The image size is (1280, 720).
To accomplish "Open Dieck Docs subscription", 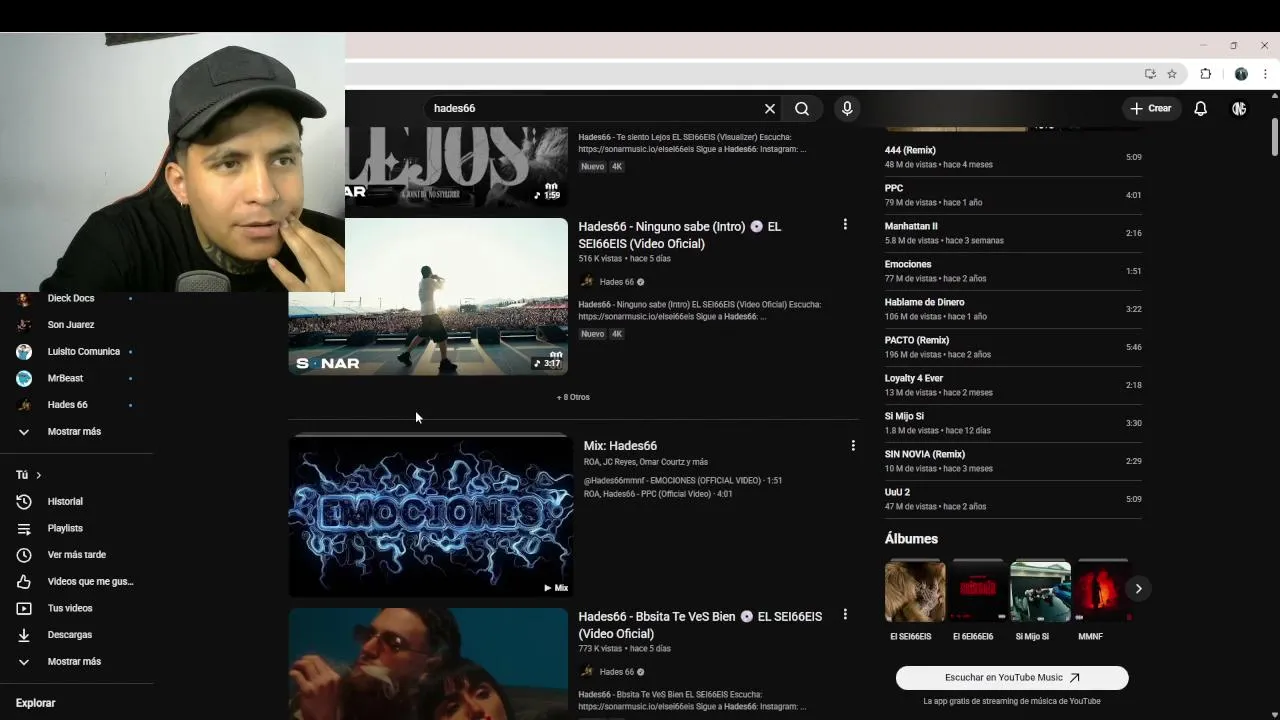I will [76, 298].
